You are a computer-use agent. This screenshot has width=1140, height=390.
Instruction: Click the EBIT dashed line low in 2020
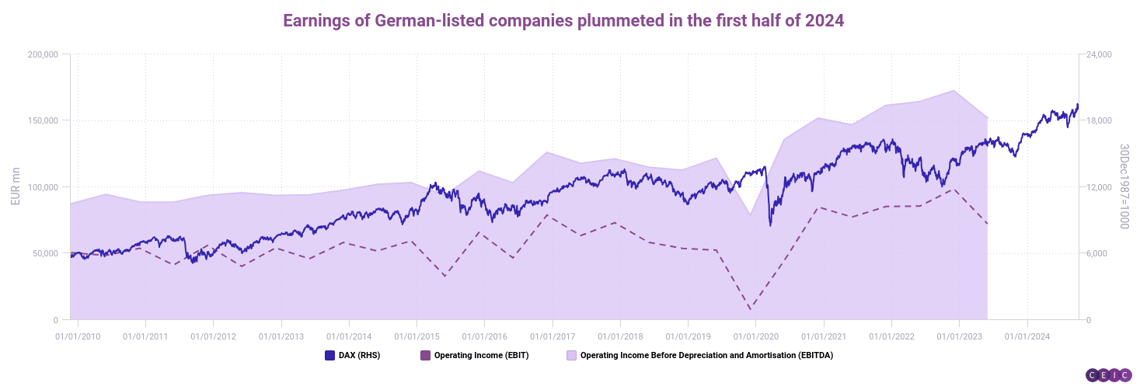[x=751, y=309]
